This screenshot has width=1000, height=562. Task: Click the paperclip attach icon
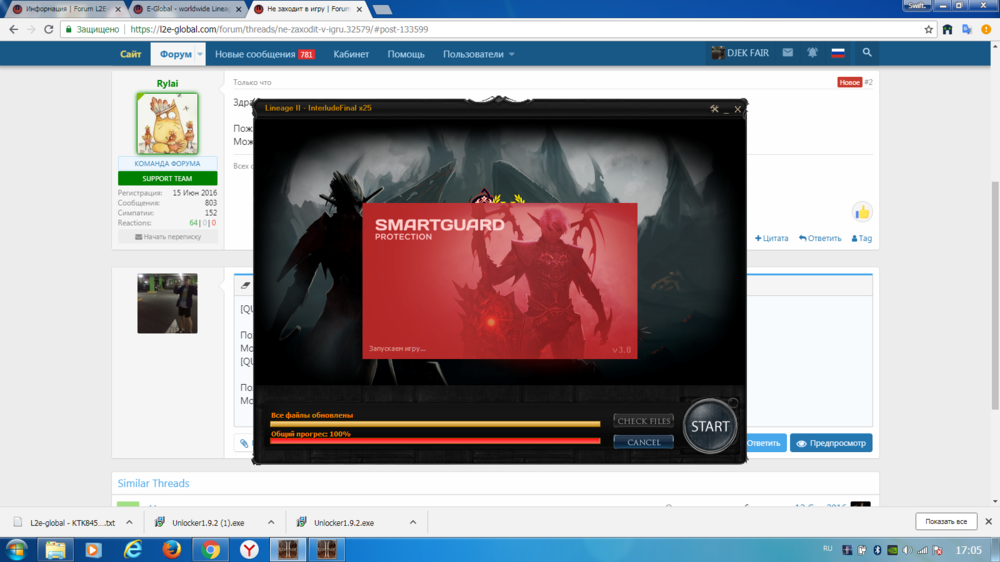pyautogui.click(x=244, y=443)
